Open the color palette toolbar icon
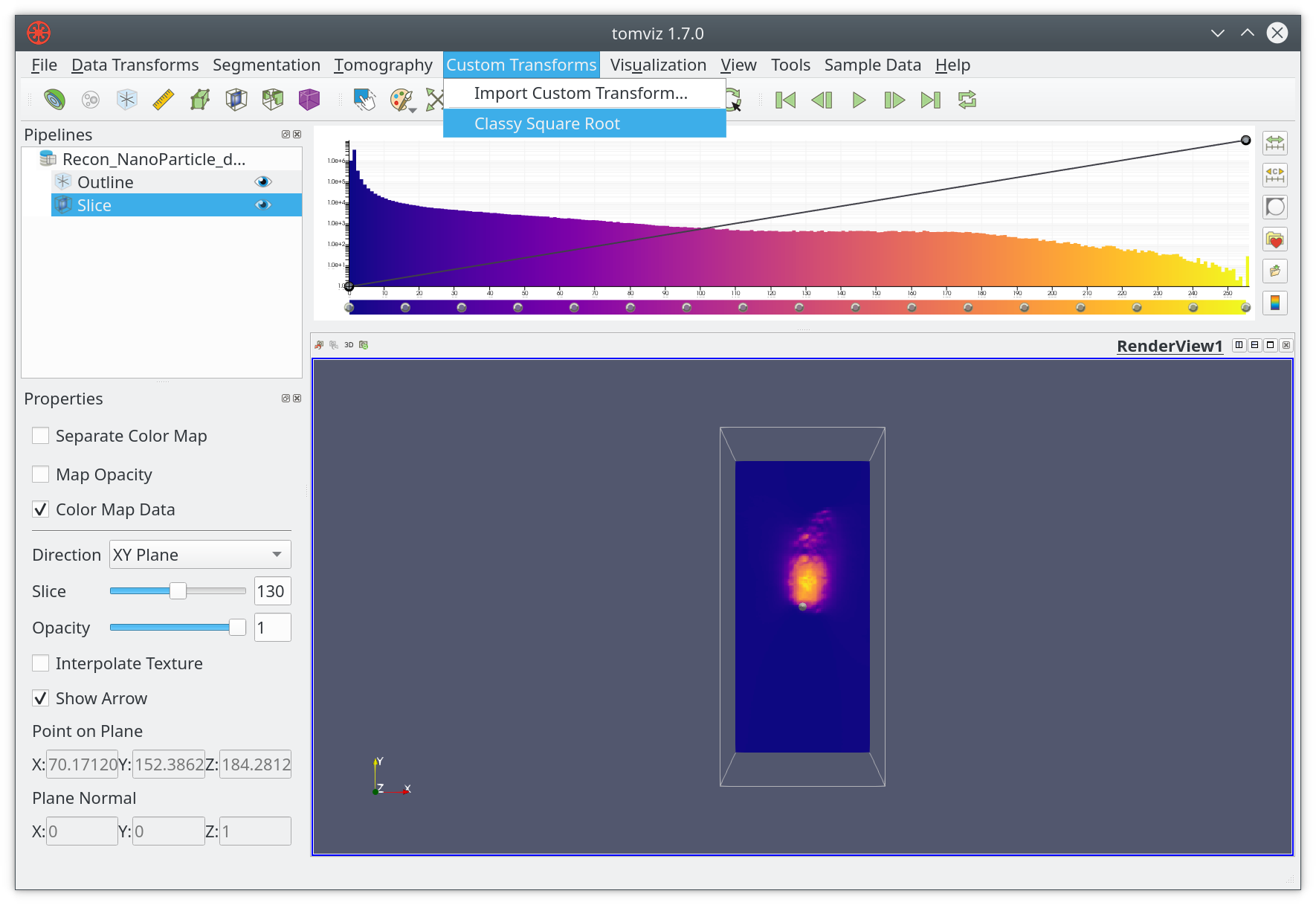The image size is (1316, 905). pos(400,100)
